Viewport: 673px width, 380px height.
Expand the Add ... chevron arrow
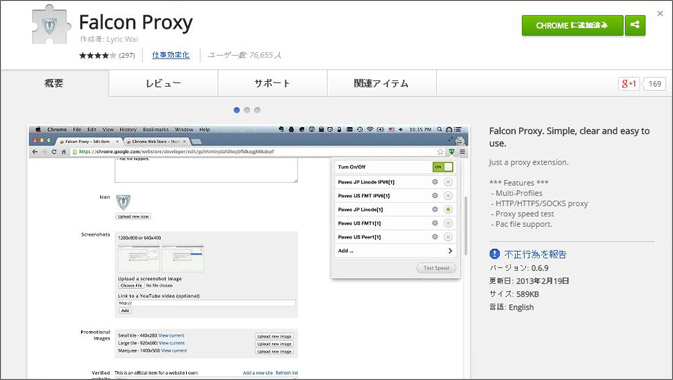click(x=450, y=250)
